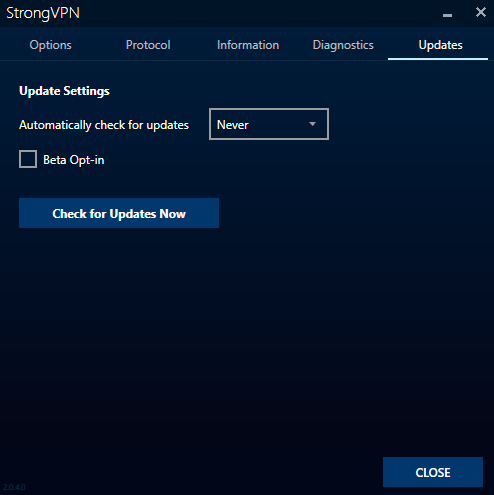Click the version number 2.0.4.0
The image size is (494, 495).
pos(14,487)
